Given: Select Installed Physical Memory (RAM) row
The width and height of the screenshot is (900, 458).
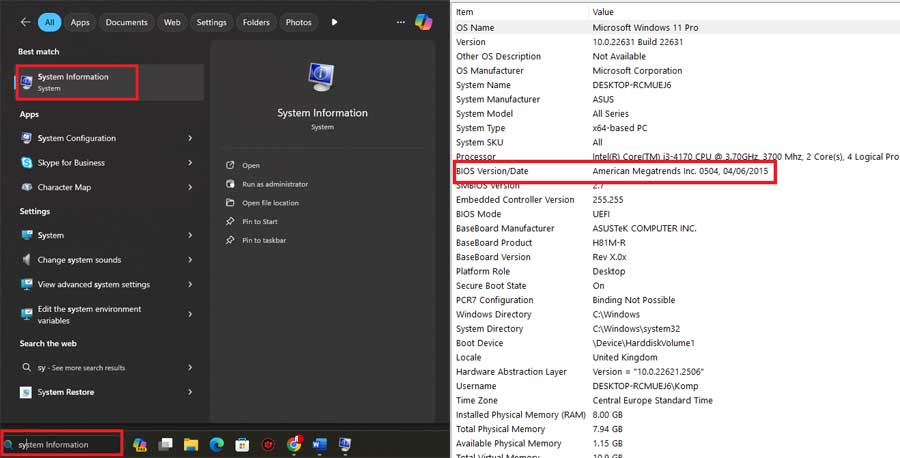Looking at the screenshot, I should (676, 415).
